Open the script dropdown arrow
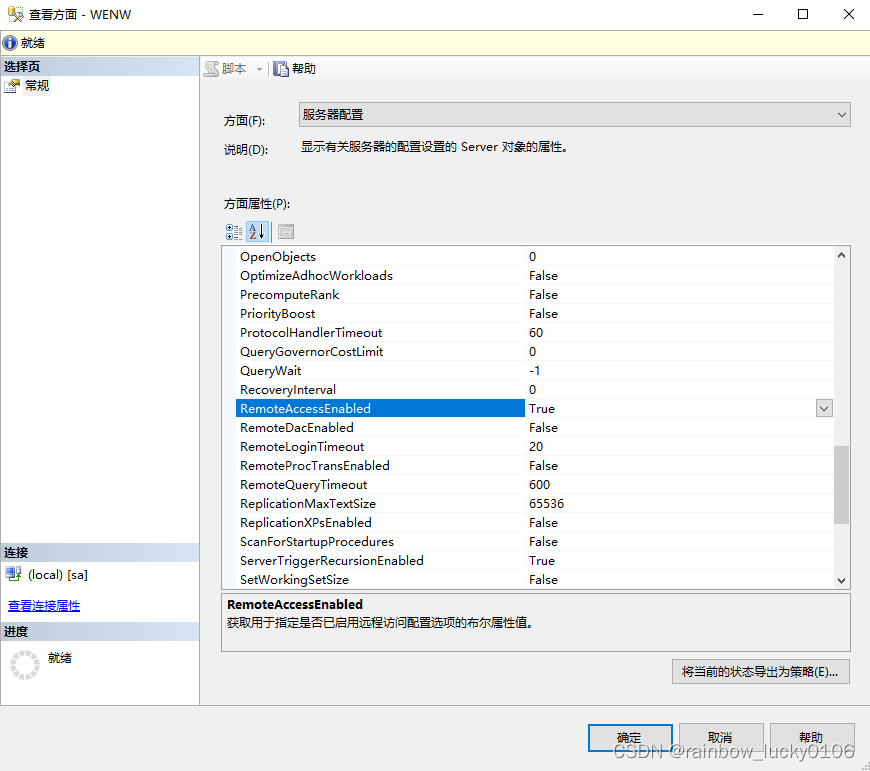 click(259, 69)
